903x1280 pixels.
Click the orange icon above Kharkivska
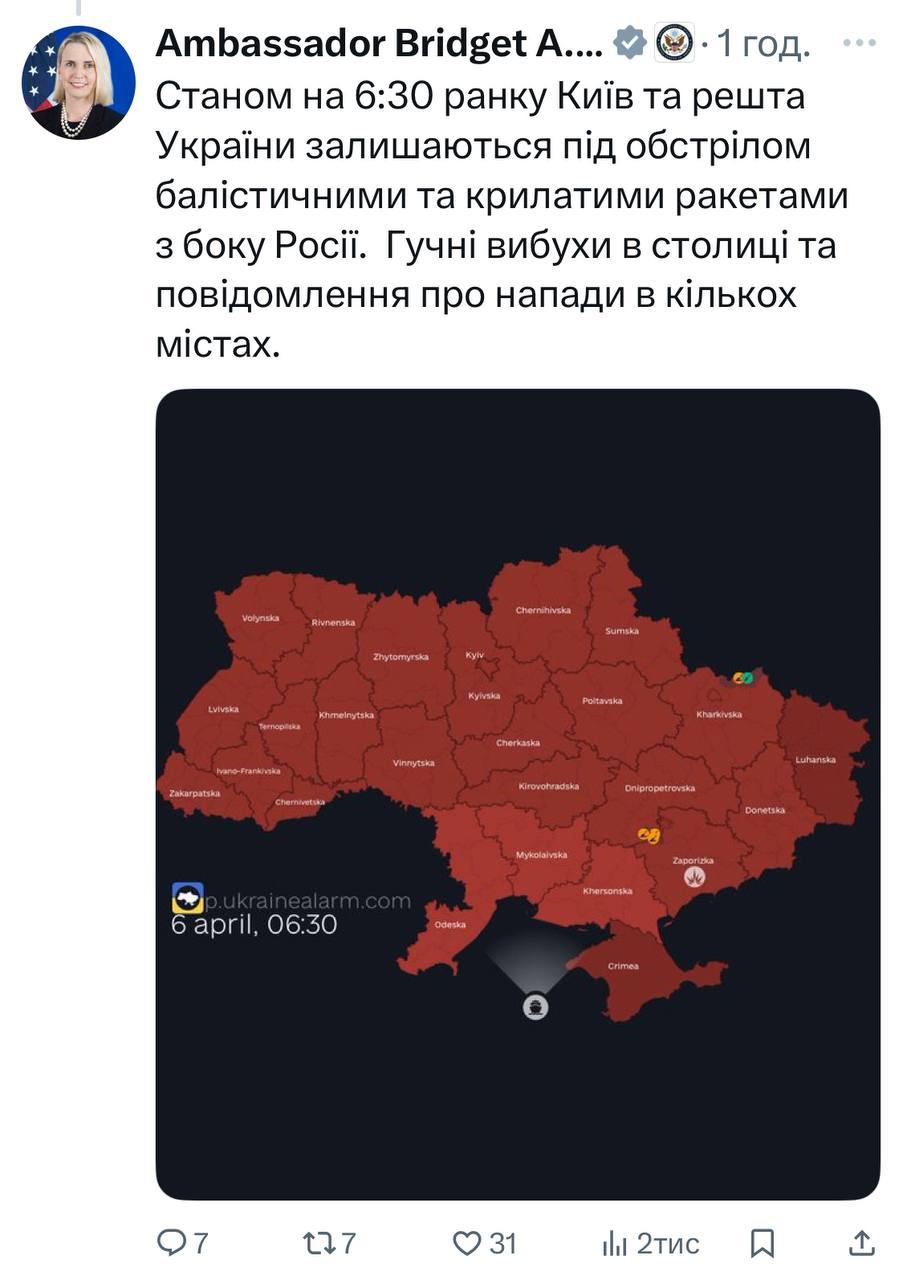742,678
